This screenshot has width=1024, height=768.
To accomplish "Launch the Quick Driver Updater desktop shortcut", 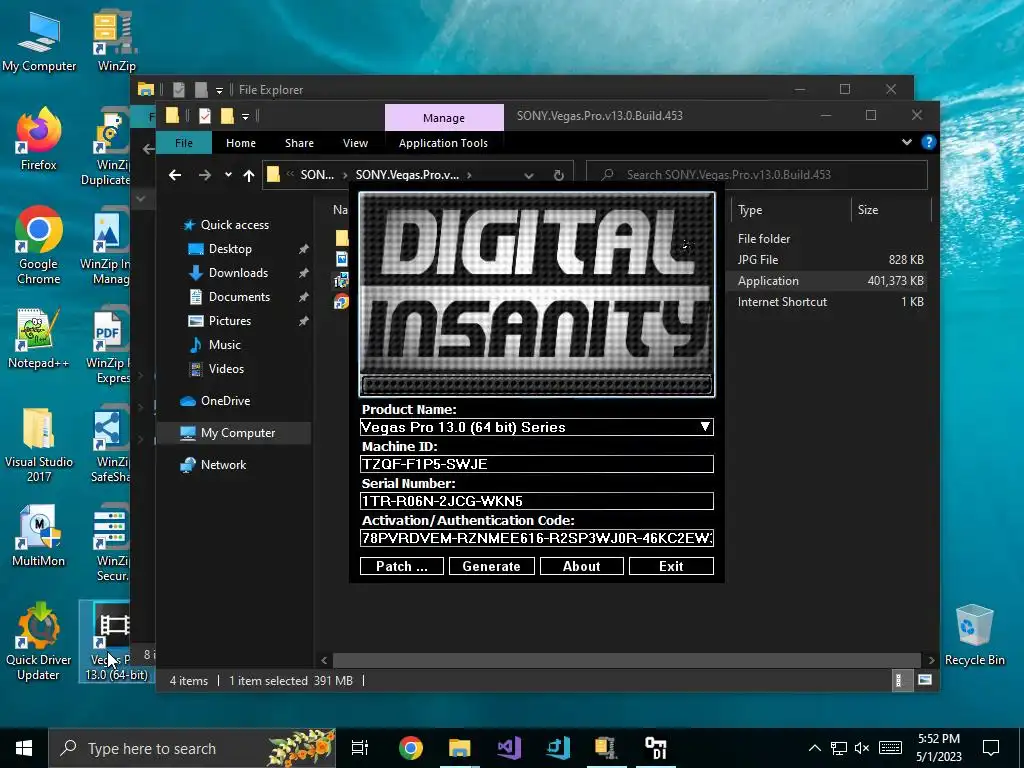I will click(x=39, y=643).
